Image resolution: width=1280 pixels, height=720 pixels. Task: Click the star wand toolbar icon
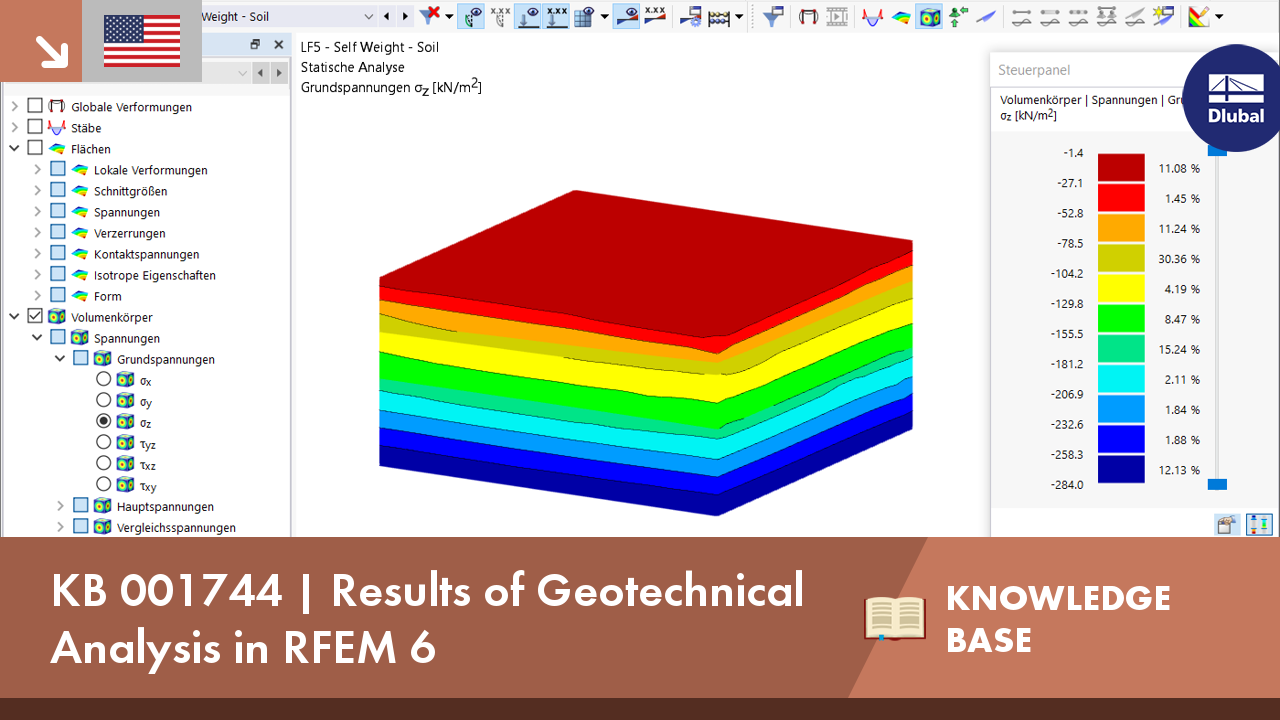[x=1163, y=16]
